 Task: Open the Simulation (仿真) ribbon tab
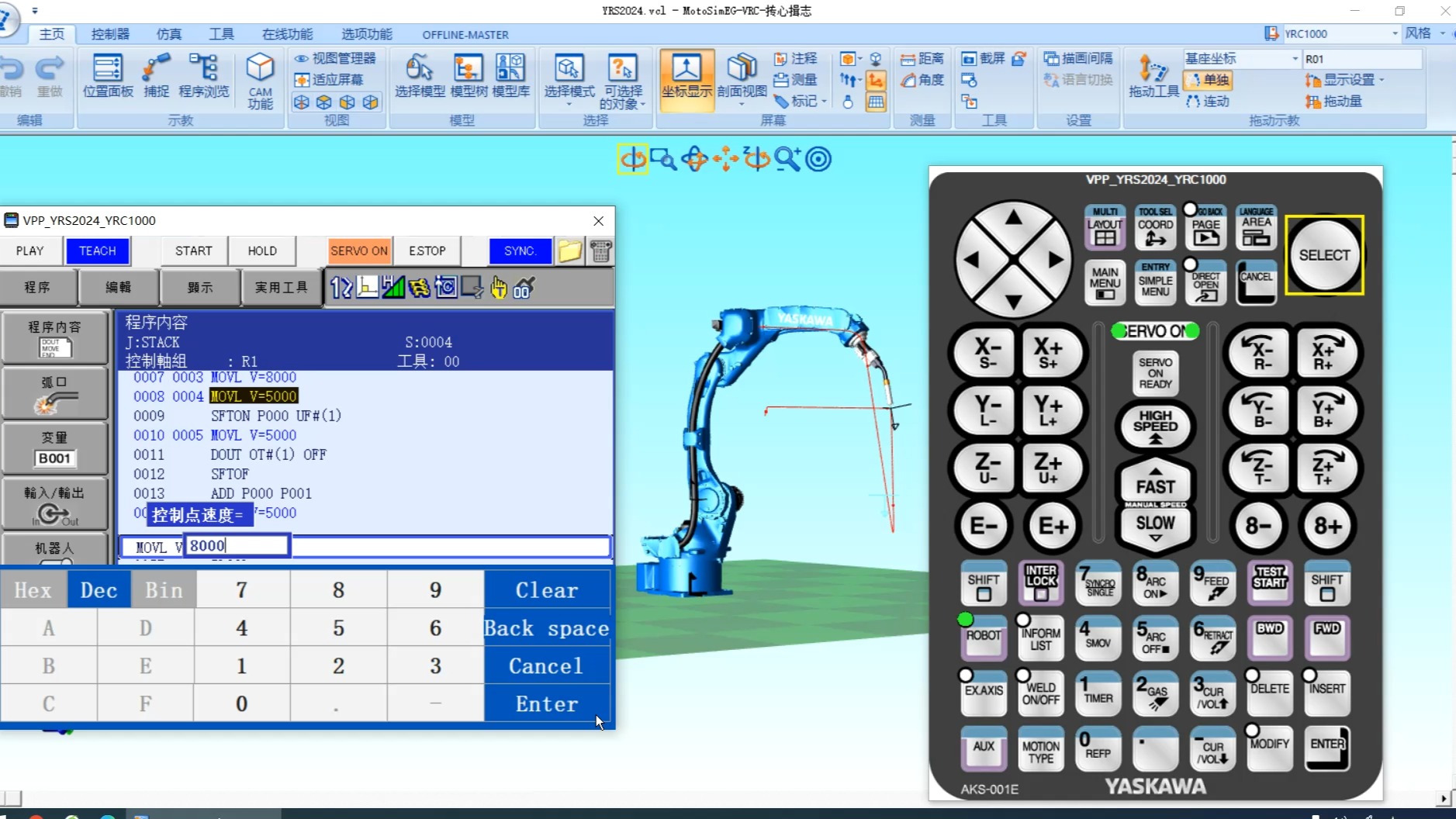[169, 34]
